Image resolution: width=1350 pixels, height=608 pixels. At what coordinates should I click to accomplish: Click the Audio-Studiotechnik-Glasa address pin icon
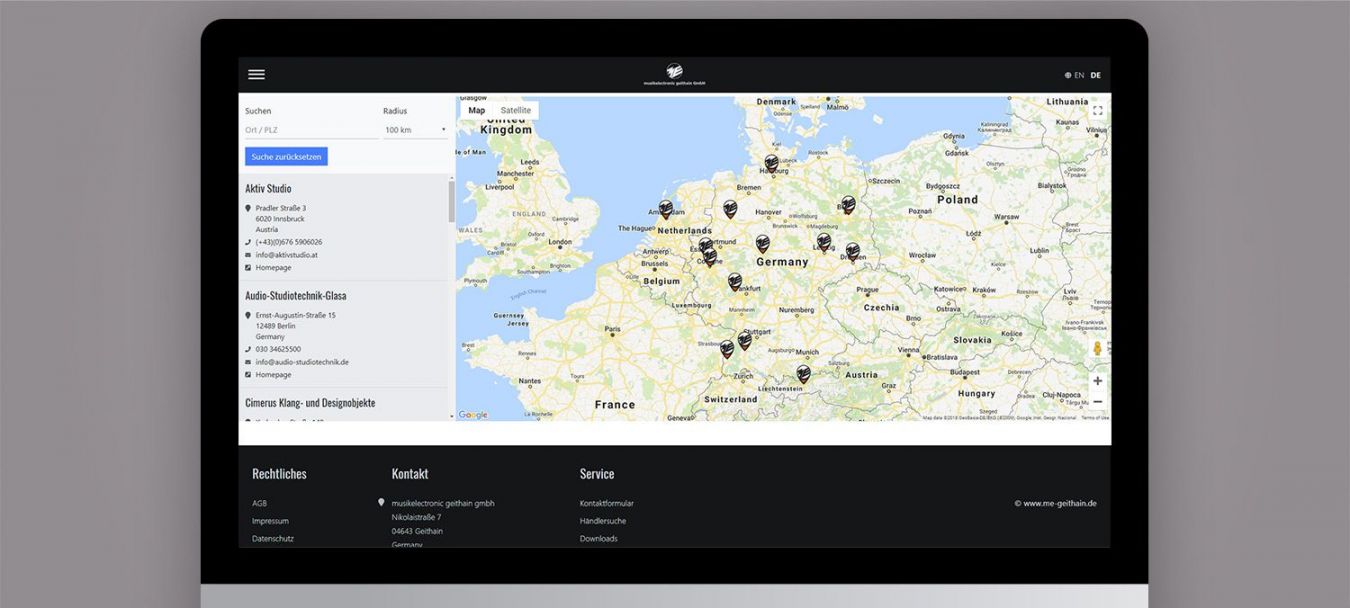248,315
